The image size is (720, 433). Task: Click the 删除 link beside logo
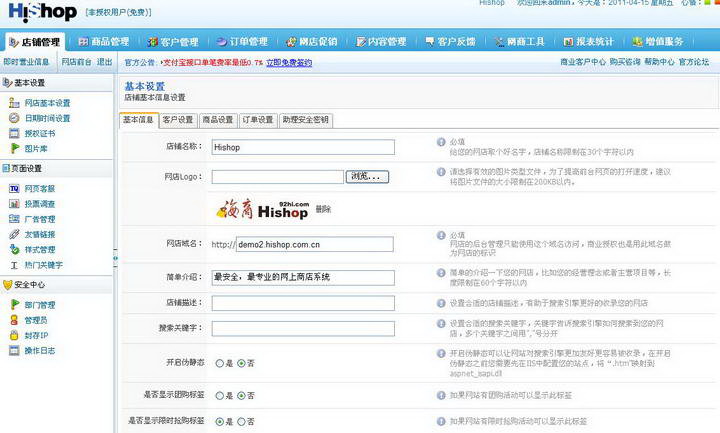coord(323,209)
